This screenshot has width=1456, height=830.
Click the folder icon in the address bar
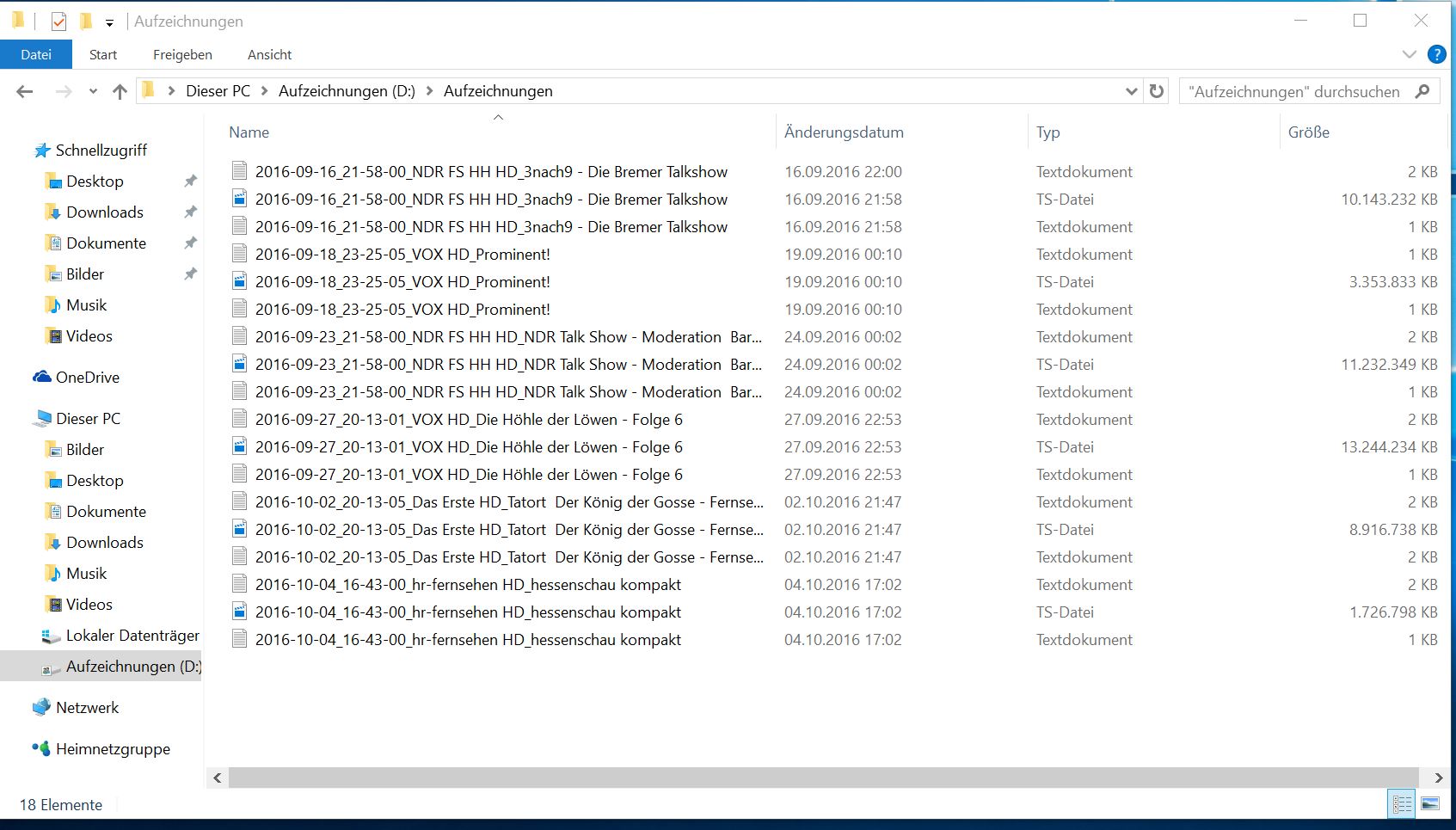tap(149, 90)
